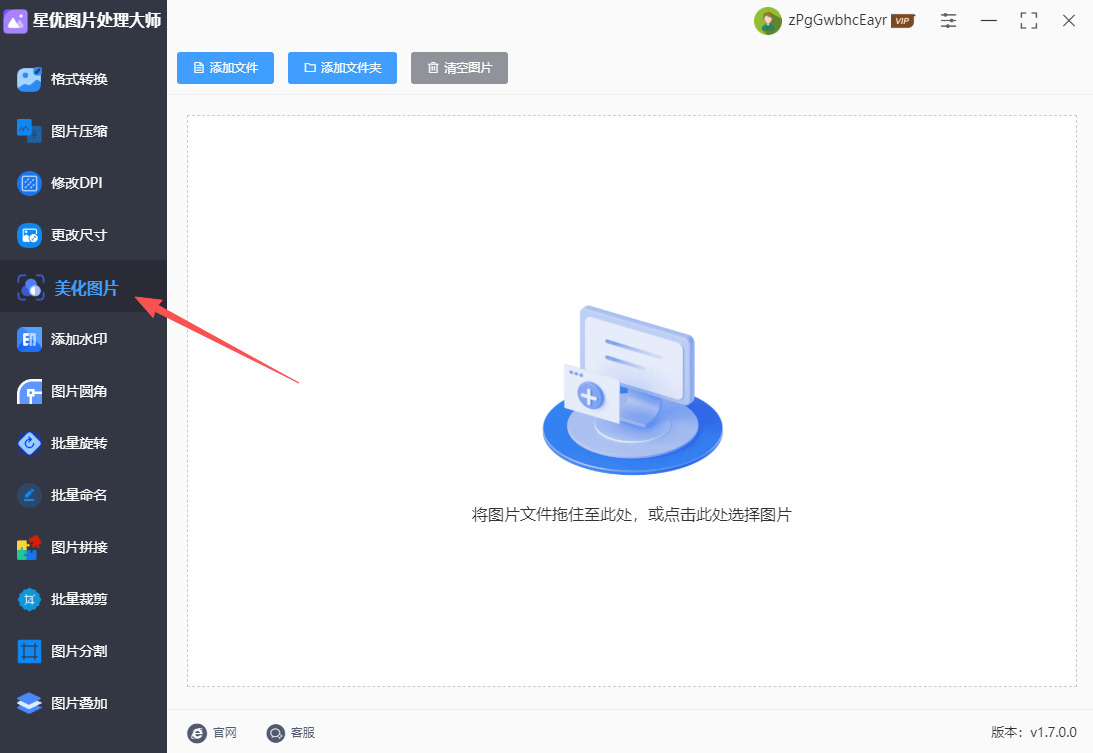
Task: Click the 批量旋转 sidebar icon
Action: coord(29,443)
